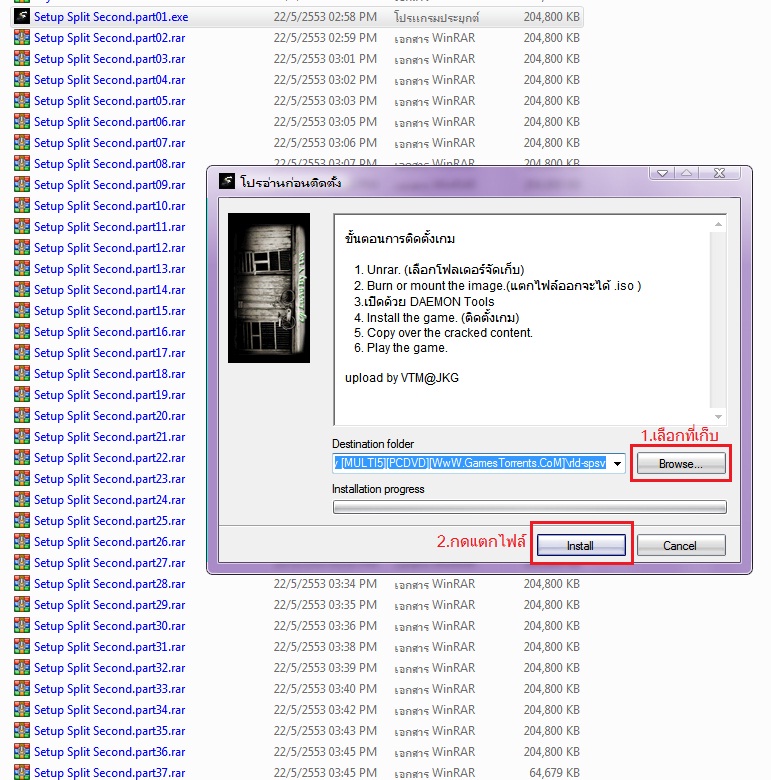Image resolution: width=771 pixels, height=780 pixels.
Task: Click the "upload by VTM@JKG" line
Action: coord(402,378)
